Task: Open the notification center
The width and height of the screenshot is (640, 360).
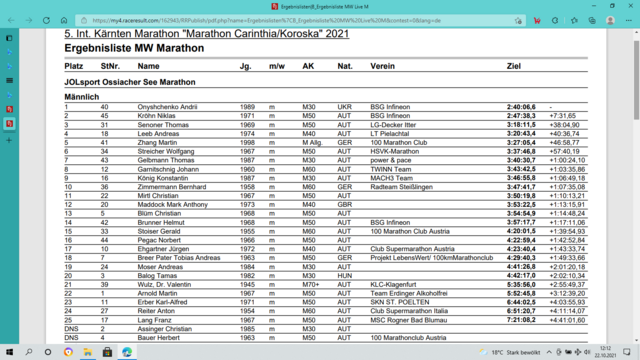Action: [x=627, y=352]
